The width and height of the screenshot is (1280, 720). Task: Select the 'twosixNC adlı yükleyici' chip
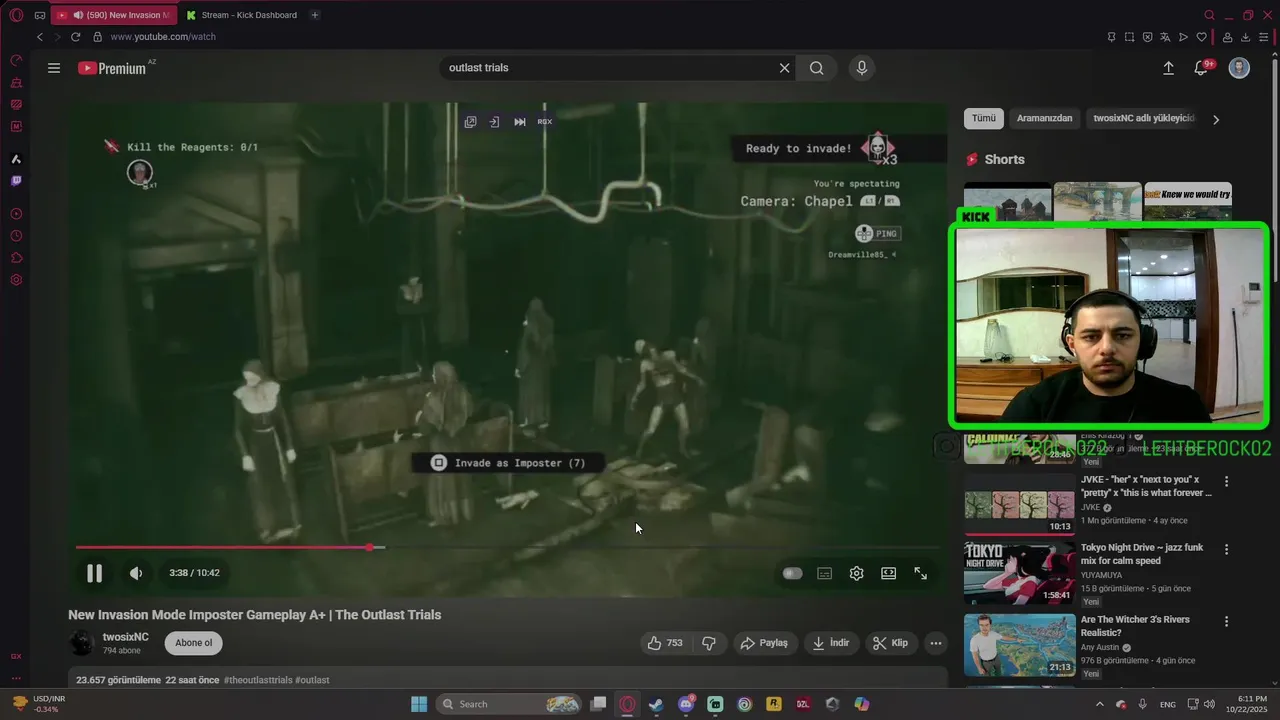[x=1143, y=118]
